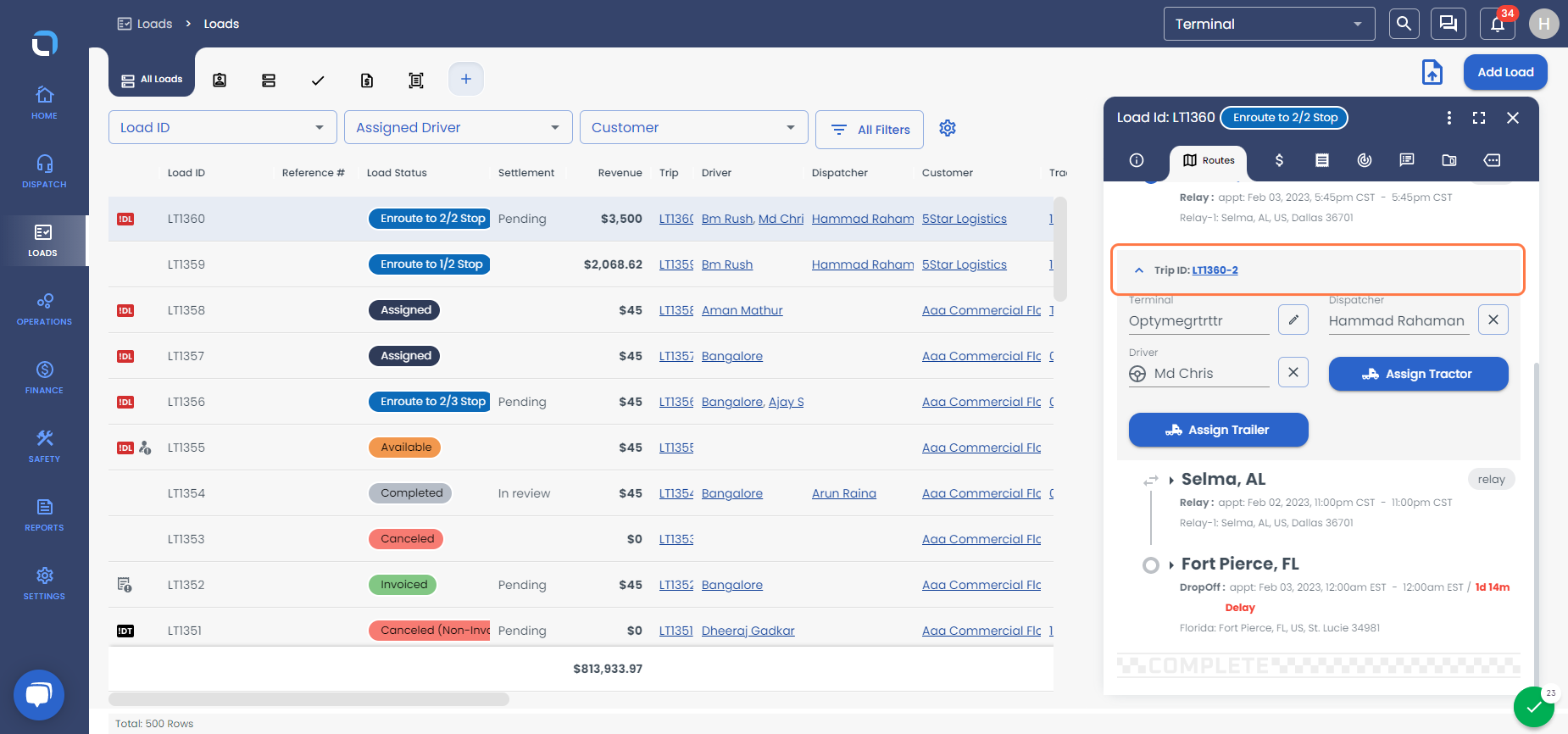Screen dimensions: 1568x734
Task: Open notifications bell with 34 badge
Action: (1498, 24)
